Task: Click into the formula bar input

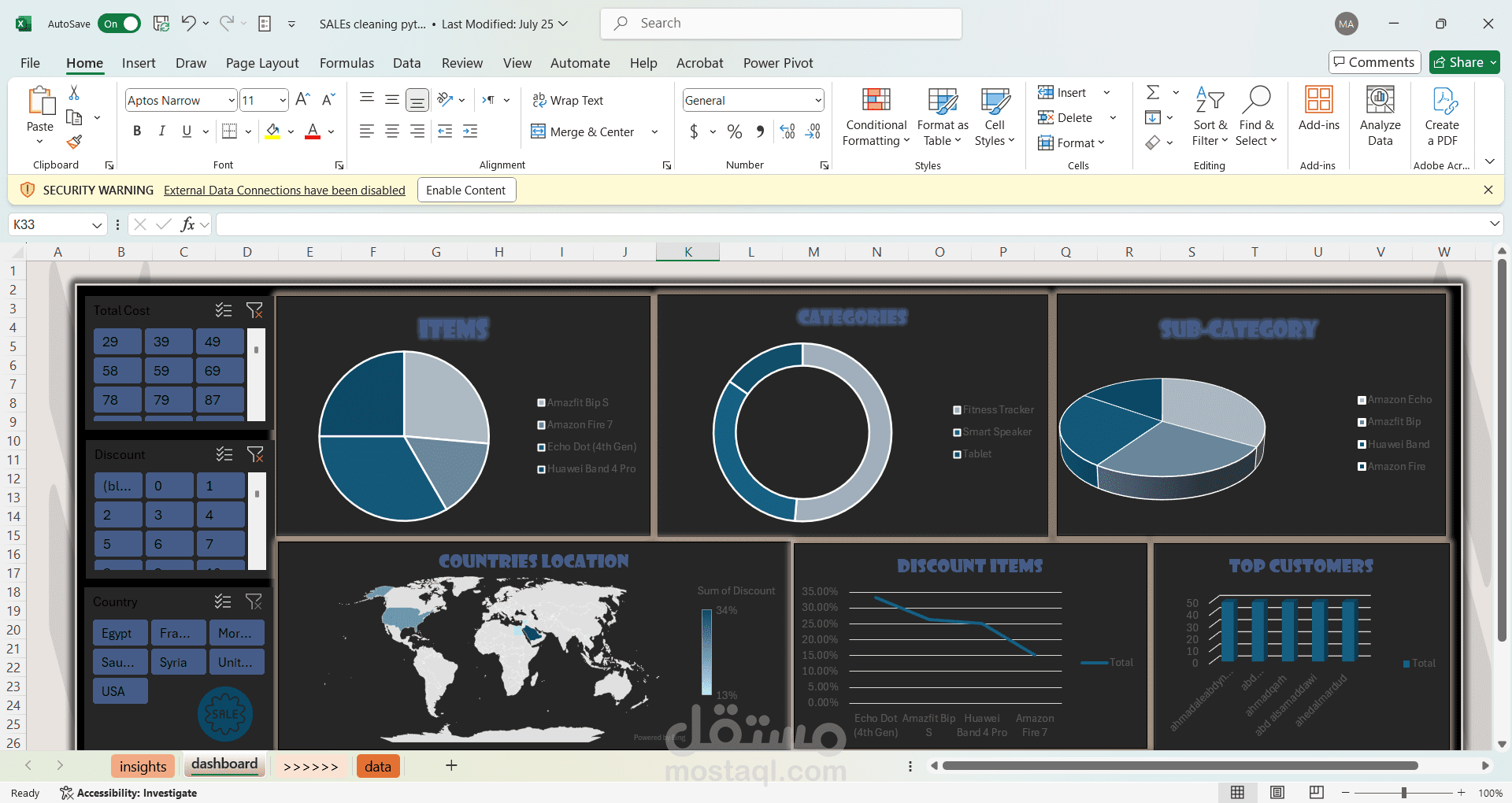Action: pyautogui.click(x=850, y=224)
